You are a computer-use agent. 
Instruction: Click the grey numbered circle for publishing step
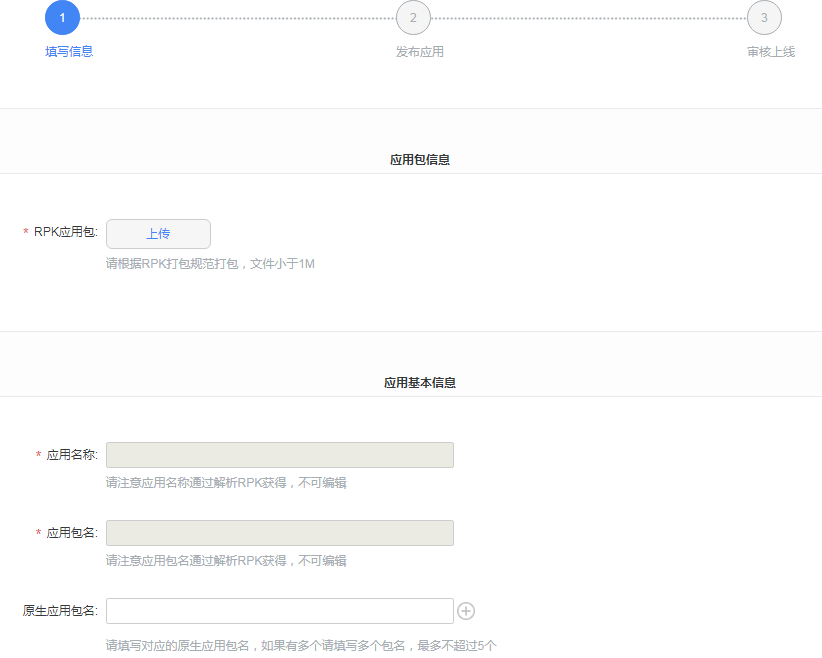pos(413,17)
